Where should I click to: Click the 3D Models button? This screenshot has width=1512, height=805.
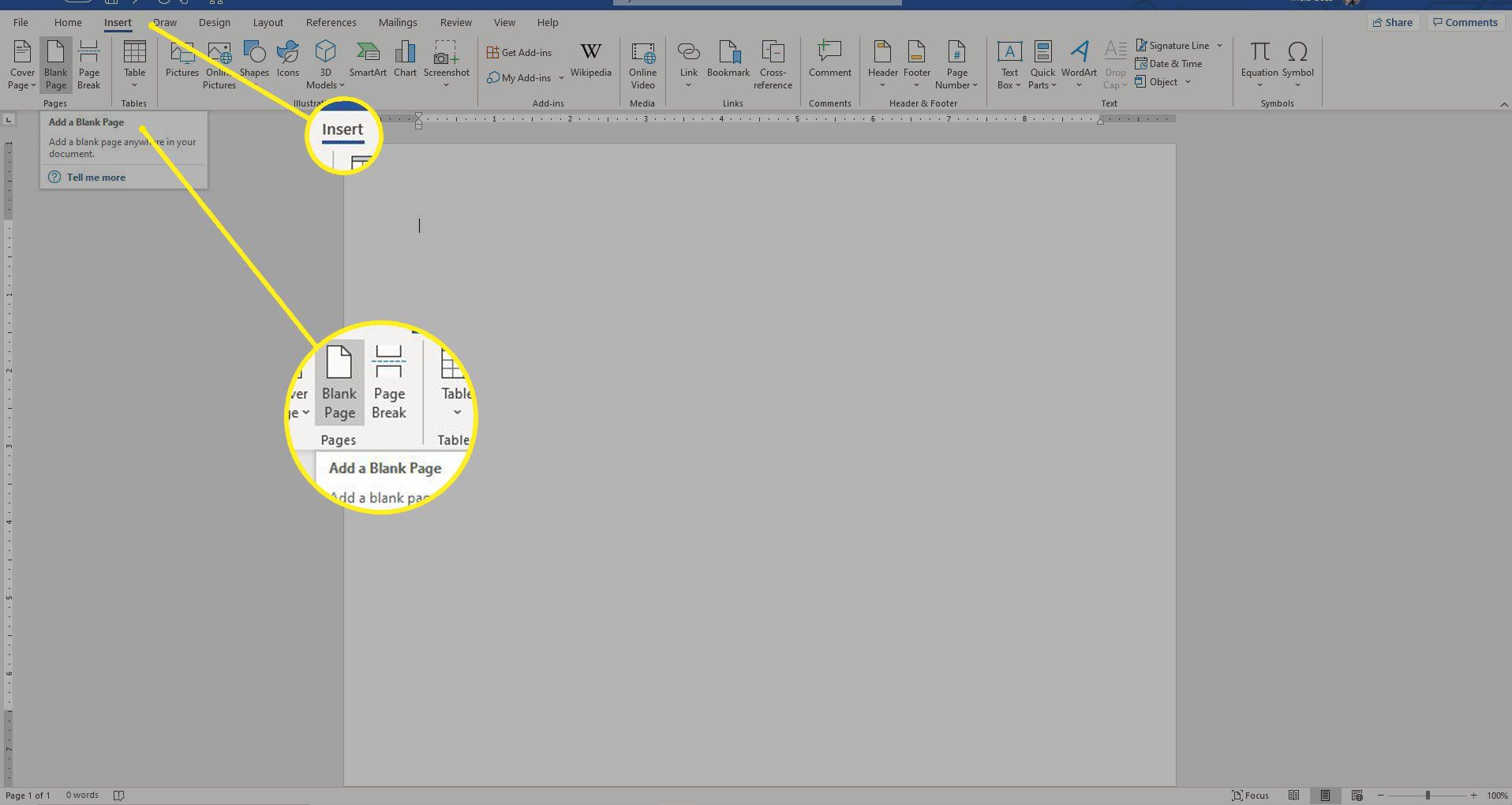[x=325, y=65]
